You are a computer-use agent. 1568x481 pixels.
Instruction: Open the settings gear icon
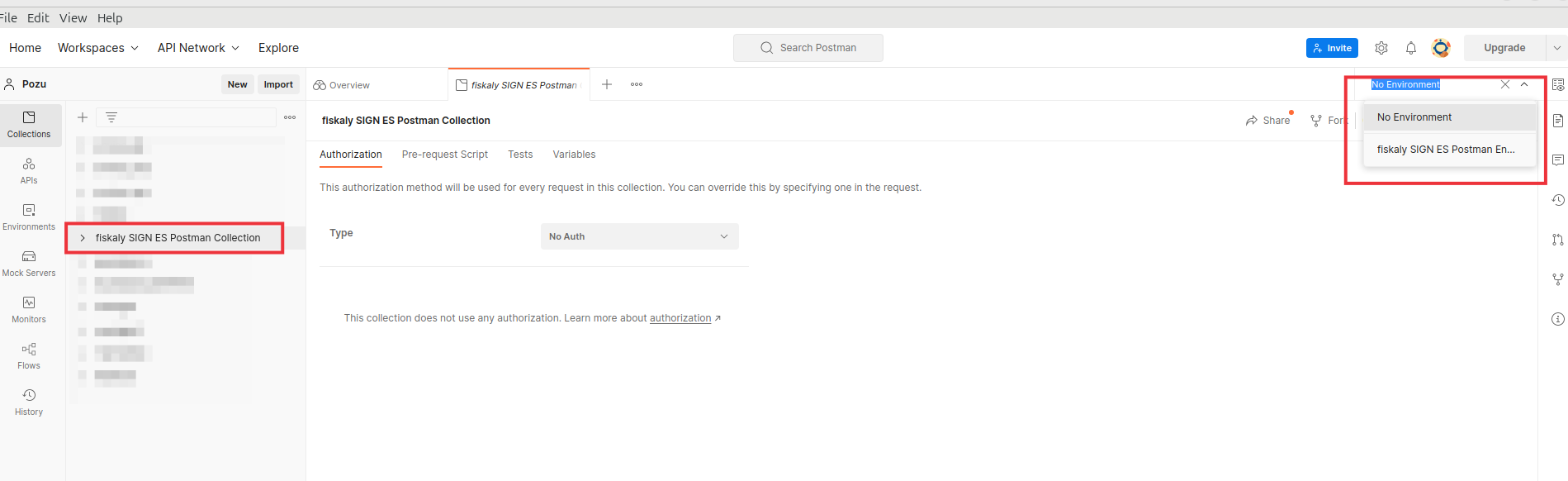(x=1381, y=48)
